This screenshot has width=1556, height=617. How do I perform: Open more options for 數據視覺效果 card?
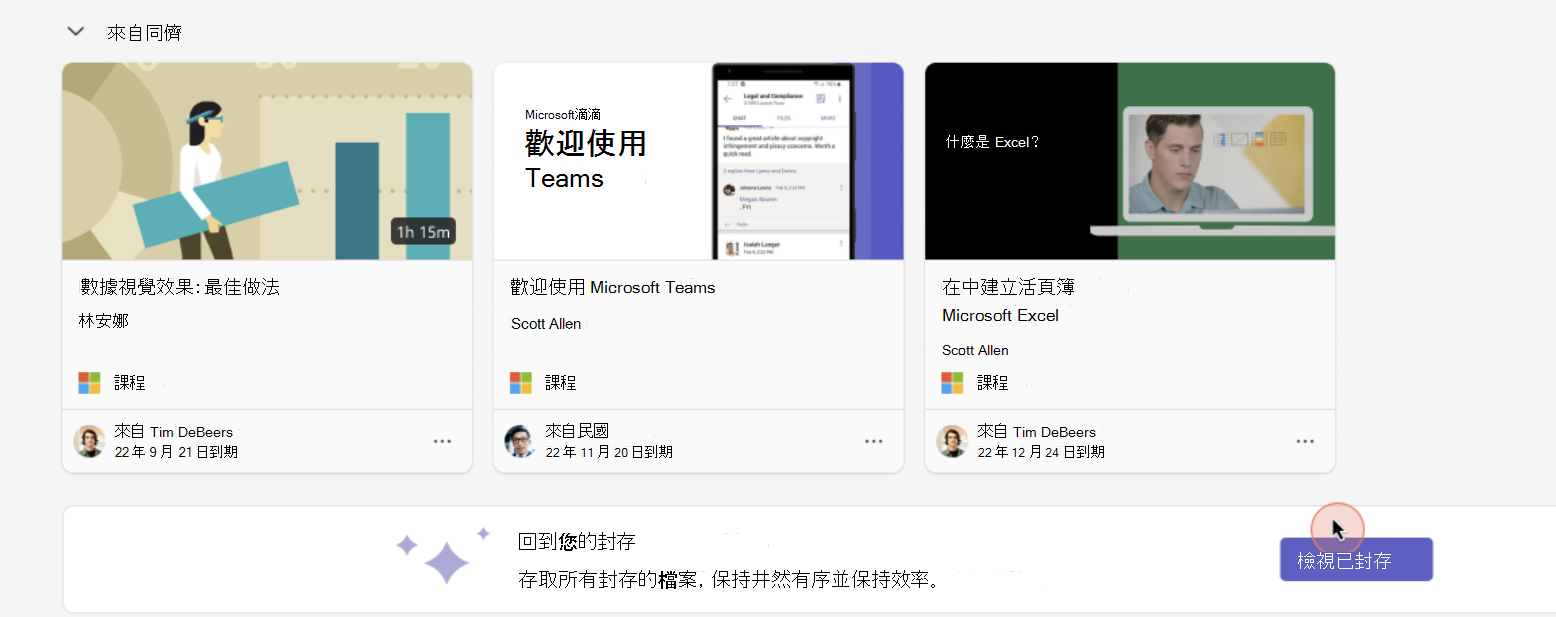pos(442,441)
